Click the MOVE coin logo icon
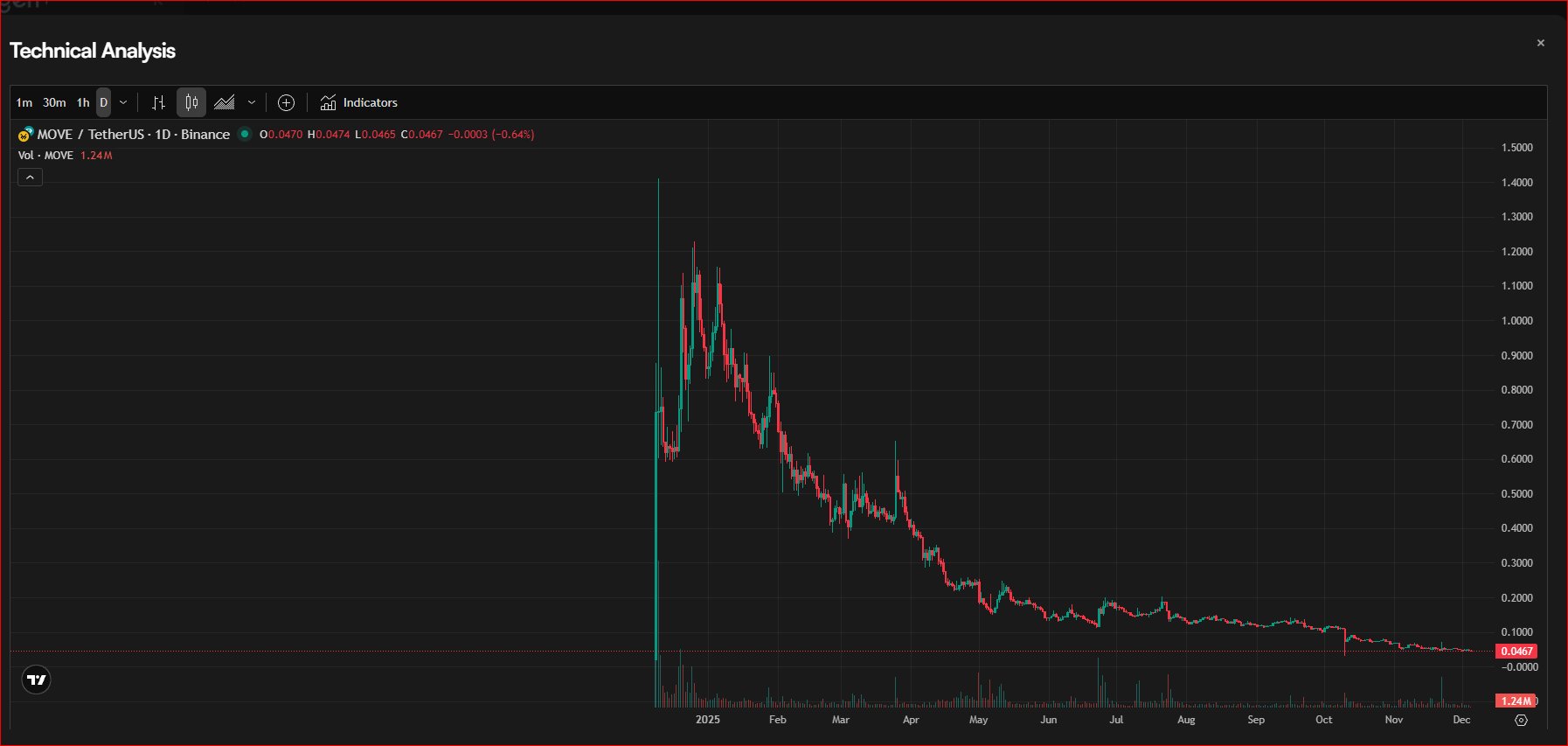 click(25, 135)
